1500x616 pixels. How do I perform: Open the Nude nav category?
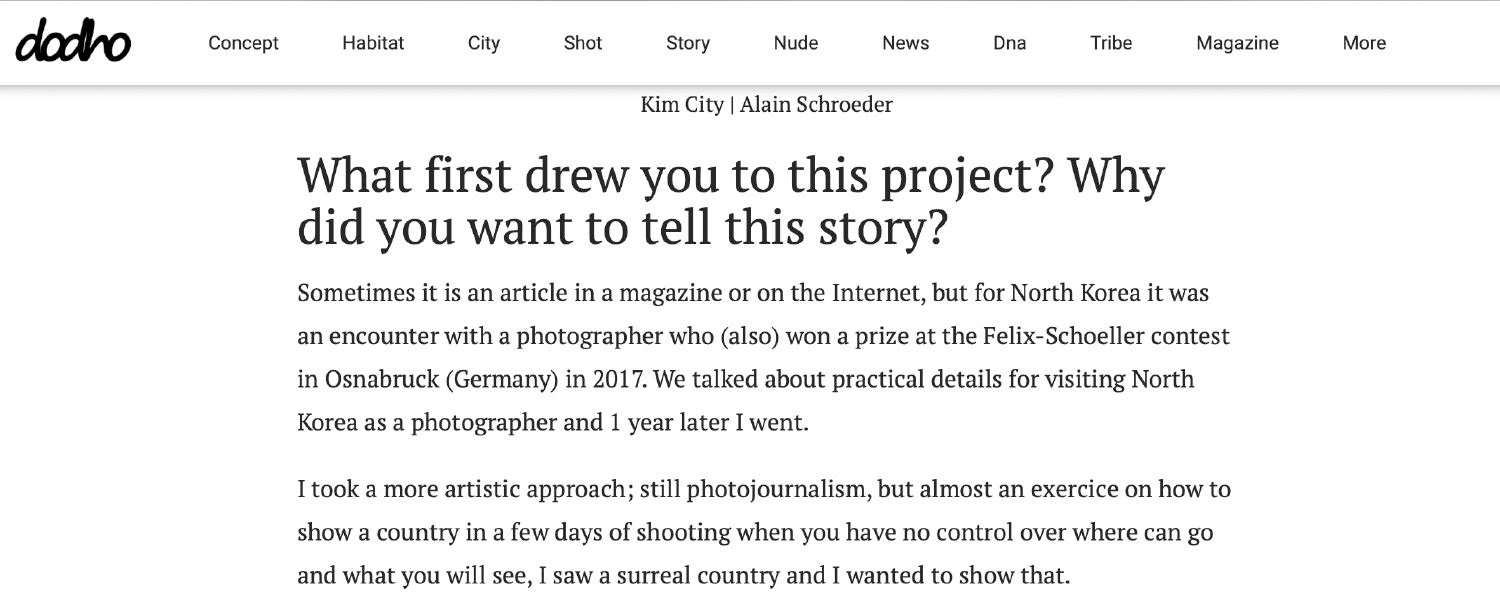(x=796, y=43)
